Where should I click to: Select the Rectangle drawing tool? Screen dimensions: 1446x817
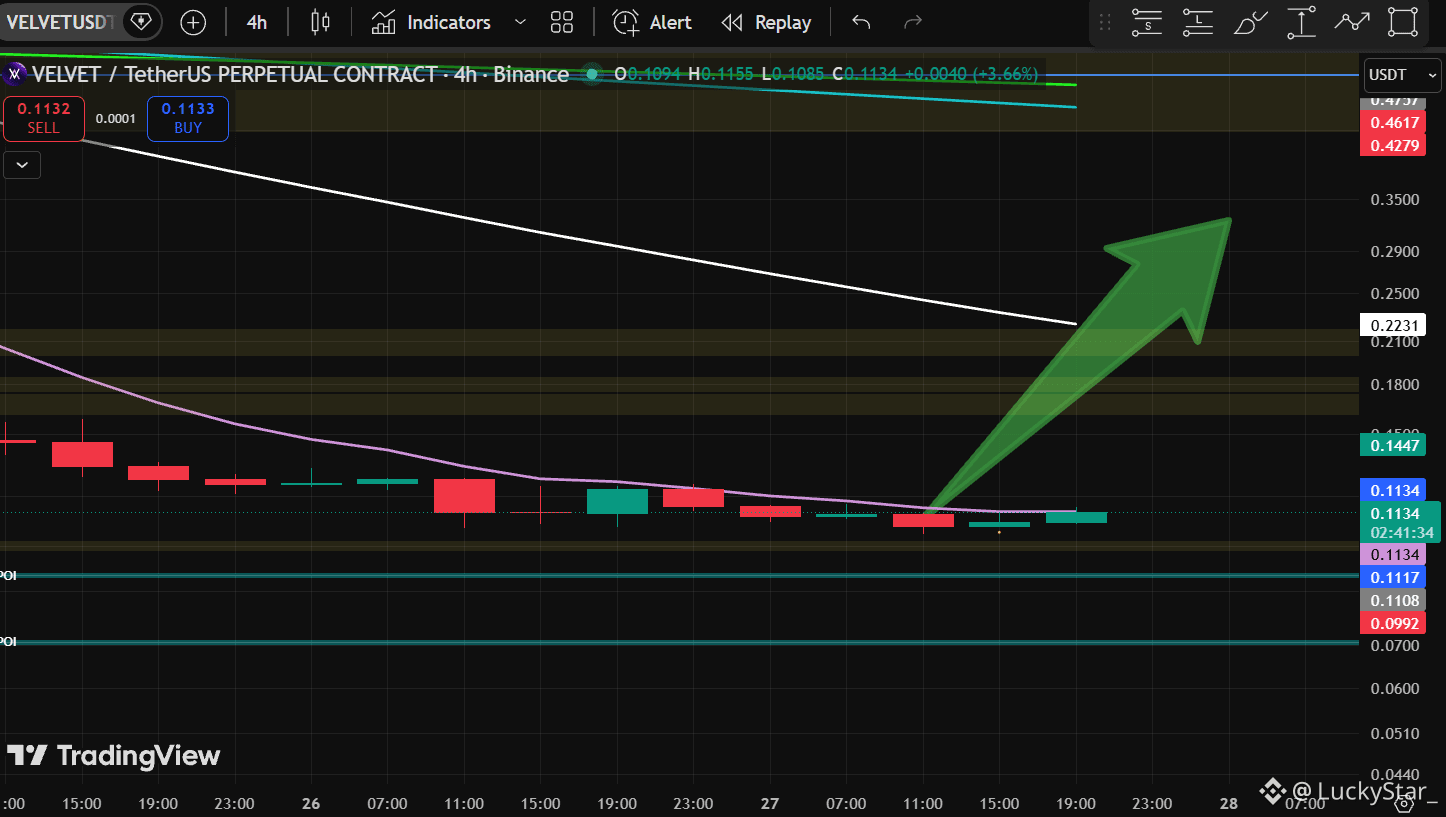coord(1403,22)
